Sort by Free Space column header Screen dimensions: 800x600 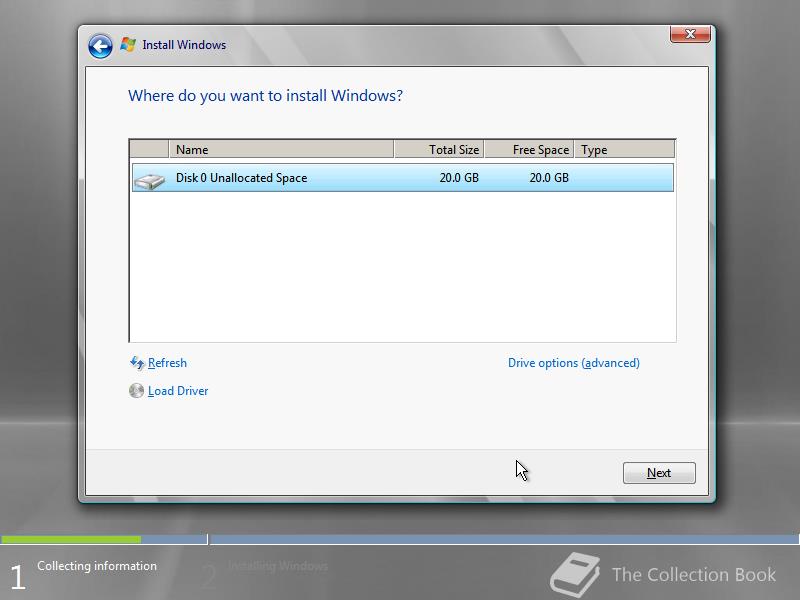529,149
